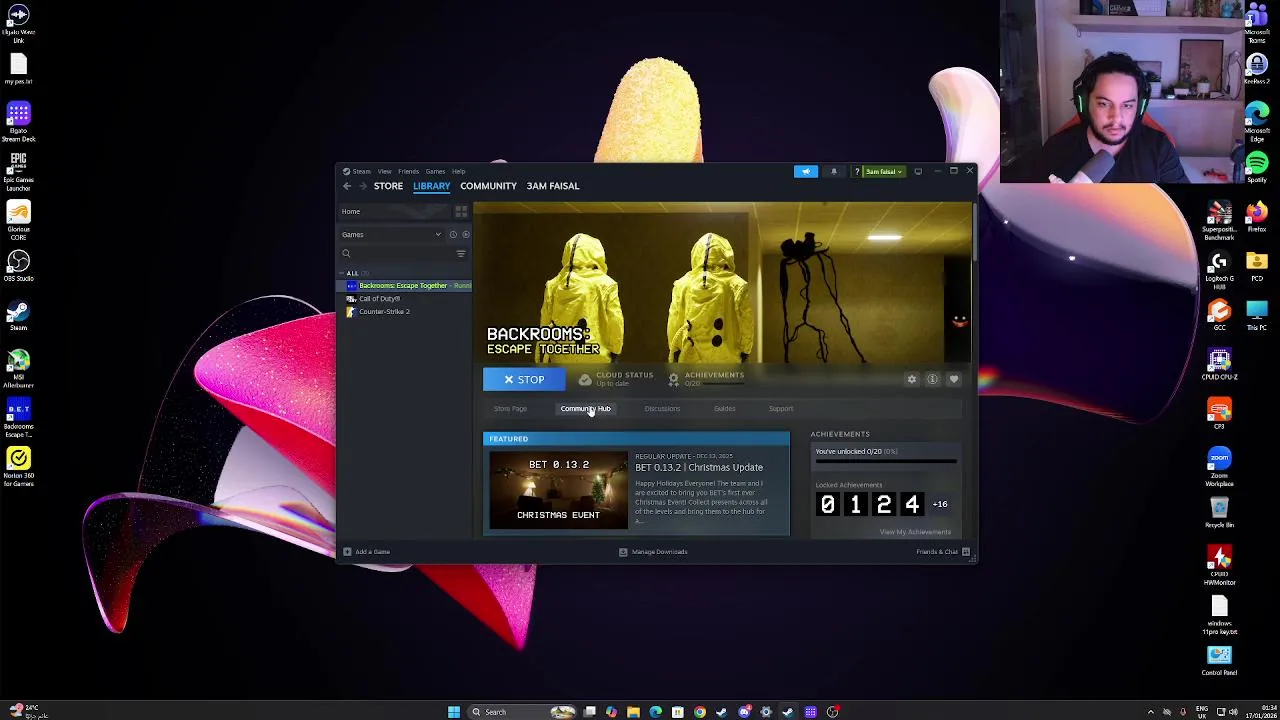Image resolution: width=1280 pixels, height=720 pixels.
Task: Open the Support link
Action: (781, 409)
